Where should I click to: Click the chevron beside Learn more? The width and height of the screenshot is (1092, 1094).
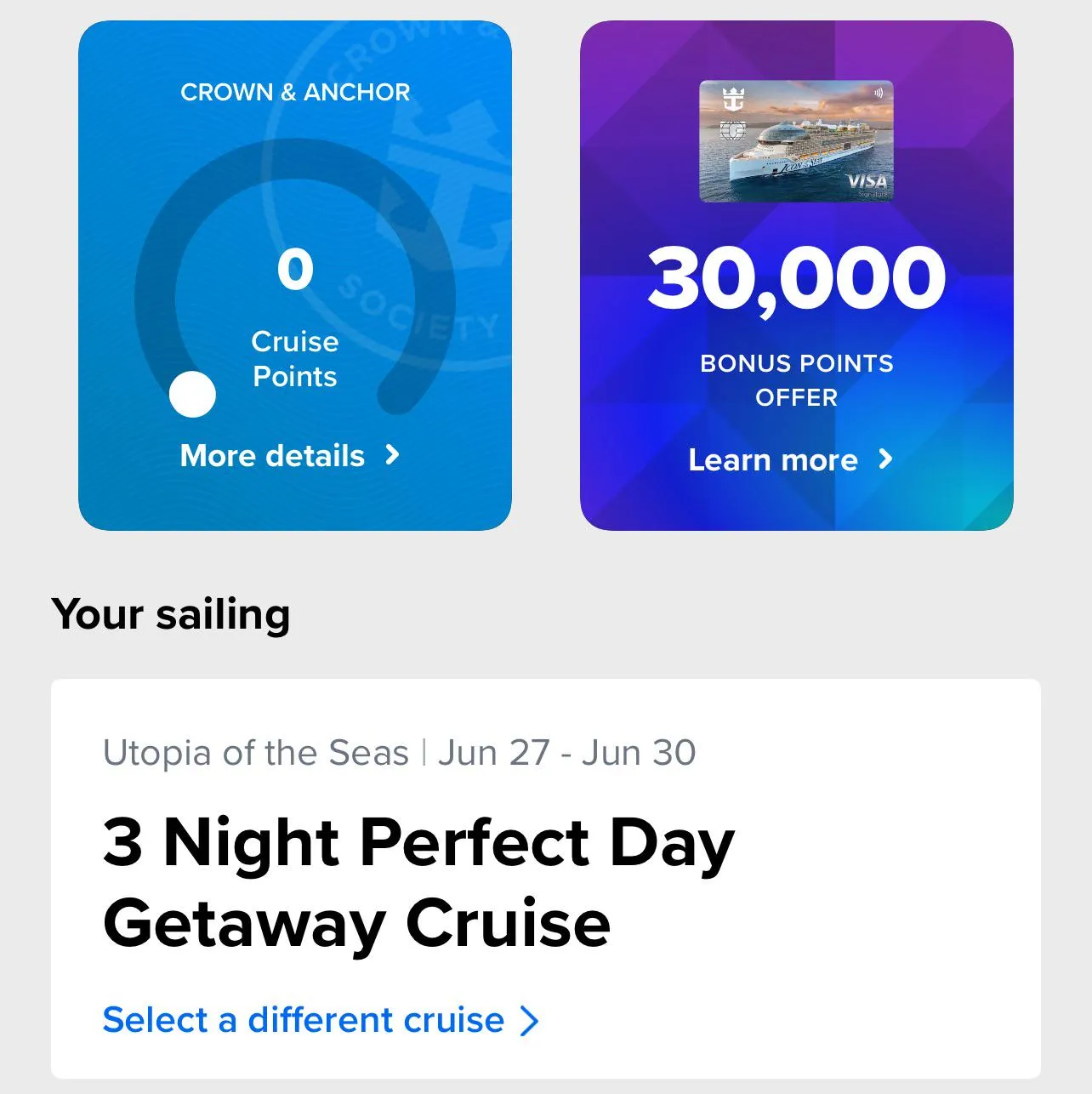(x=885, y=459)
